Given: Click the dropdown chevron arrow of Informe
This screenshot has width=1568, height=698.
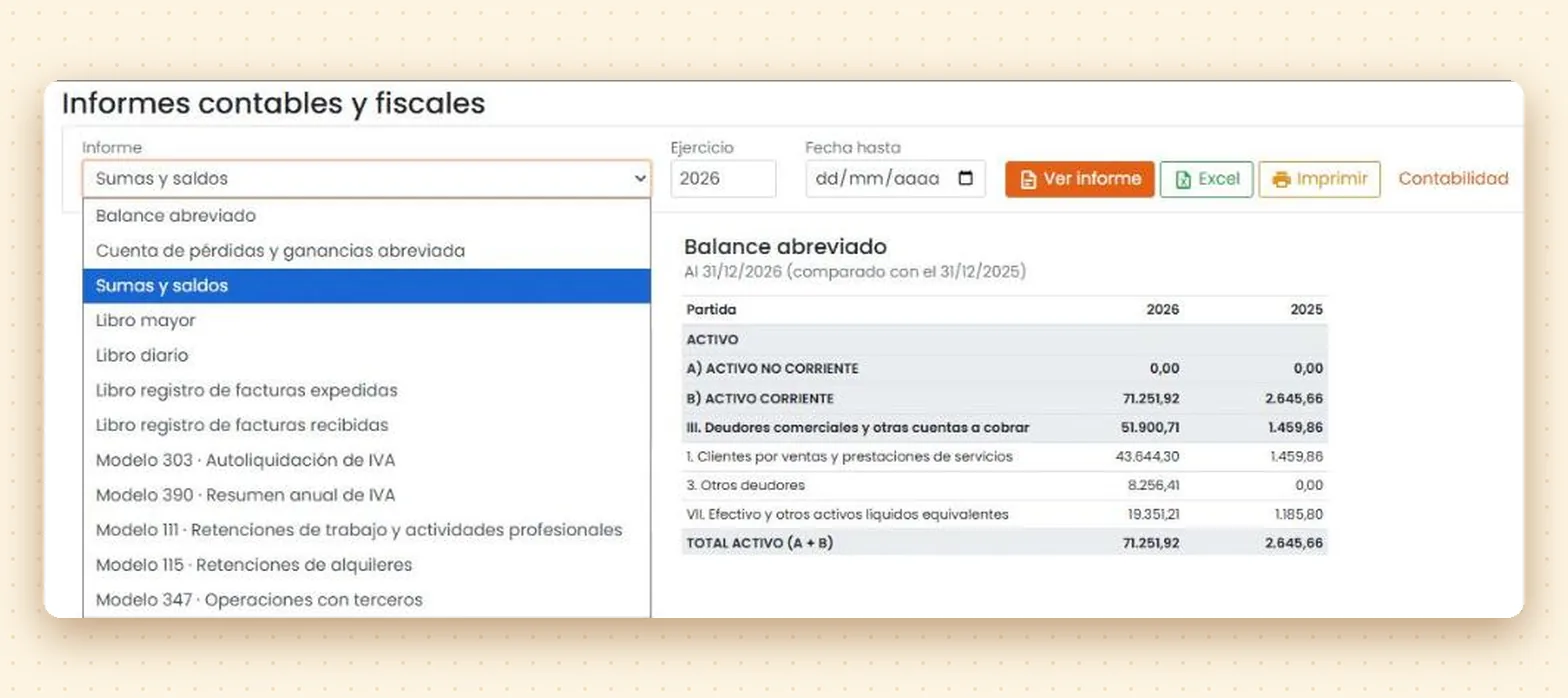Looking at the screenshot, I should coord(640,179).
